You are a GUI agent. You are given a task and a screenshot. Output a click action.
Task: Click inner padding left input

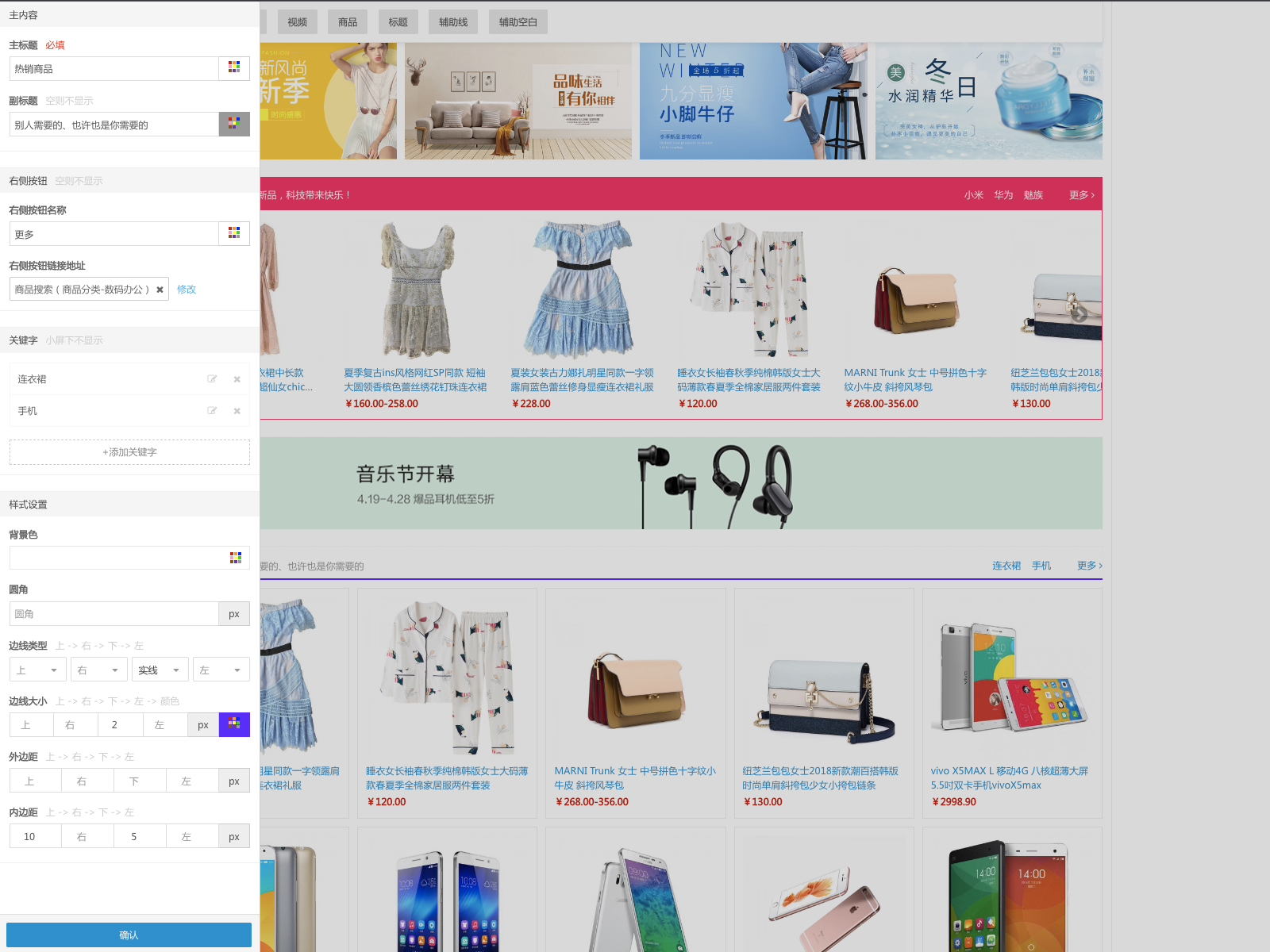[x=193, y=836]
